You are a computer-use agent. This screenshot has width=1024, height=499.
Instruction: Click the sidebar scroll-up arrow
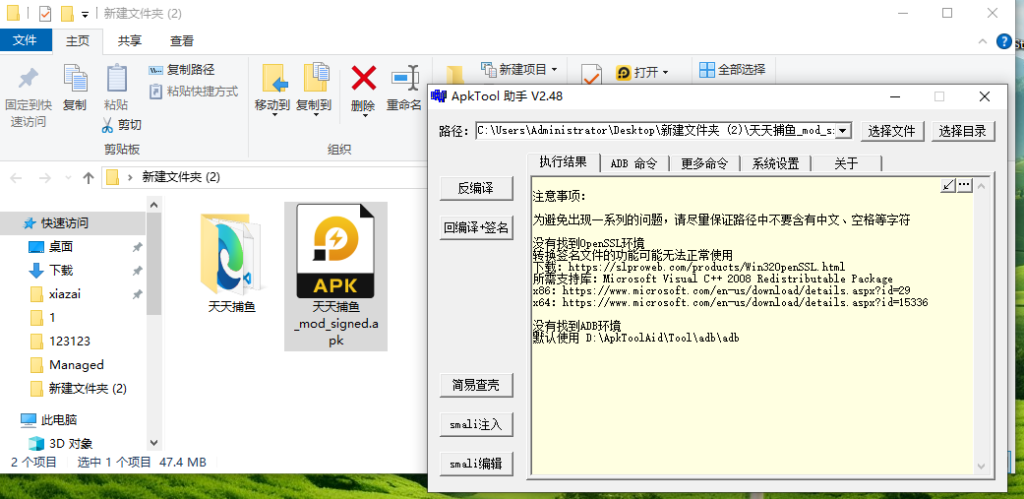coord(154,205)
